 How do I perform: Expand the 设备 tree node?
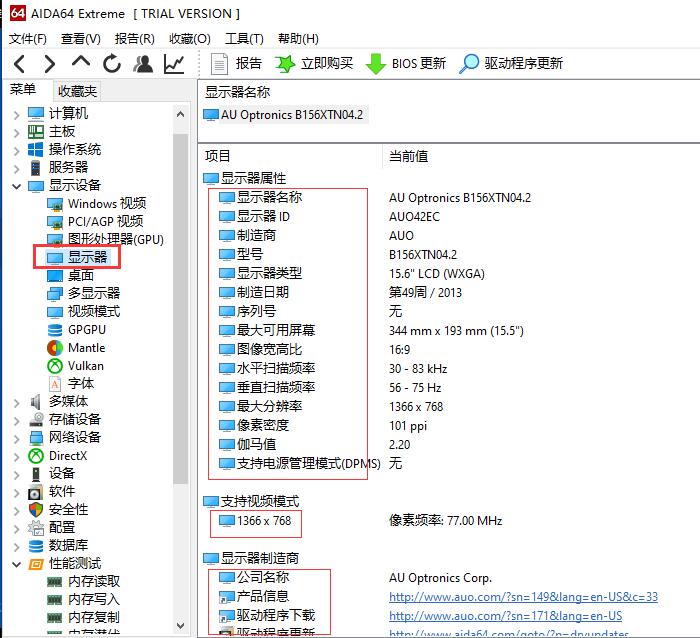(17, 474)
